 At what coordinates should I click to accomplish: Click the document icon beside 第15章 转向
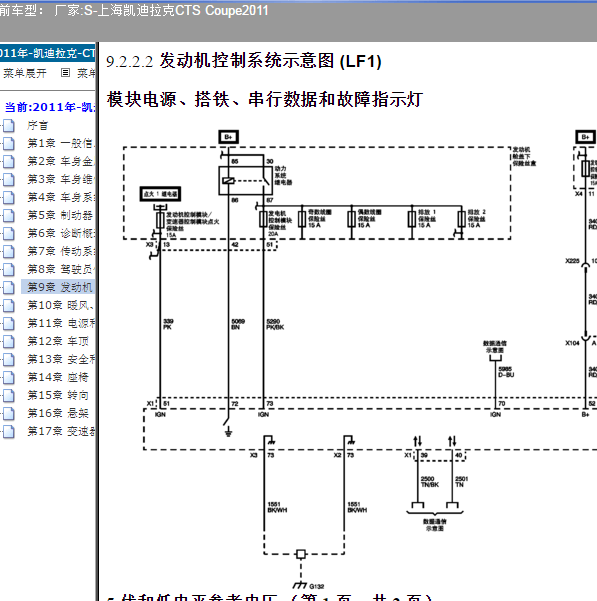click(9, 395)
